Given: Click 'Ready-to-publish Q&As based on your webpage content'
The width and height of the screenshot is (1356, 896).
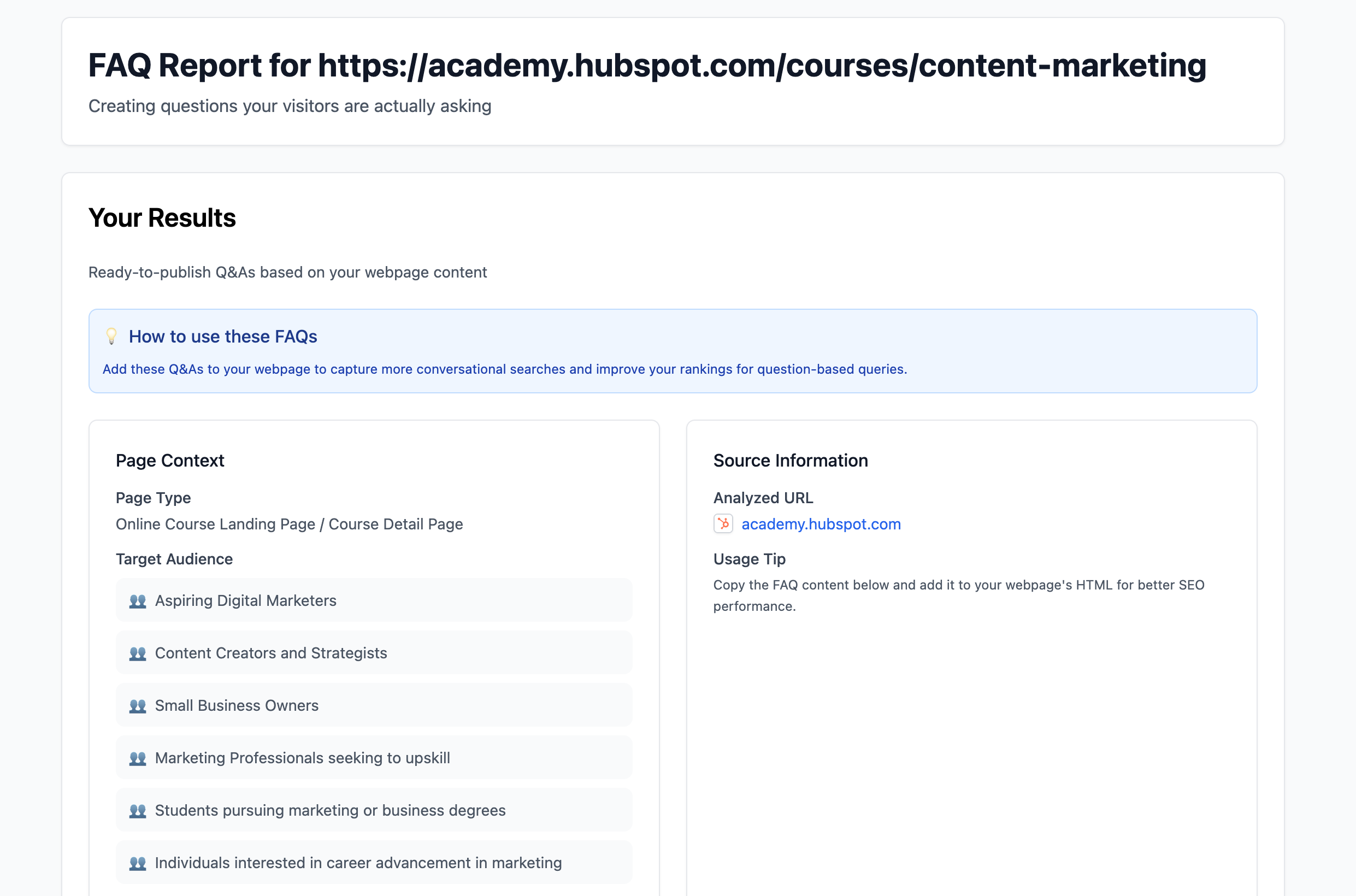Looking at the screenshot, I should (287, 273).
